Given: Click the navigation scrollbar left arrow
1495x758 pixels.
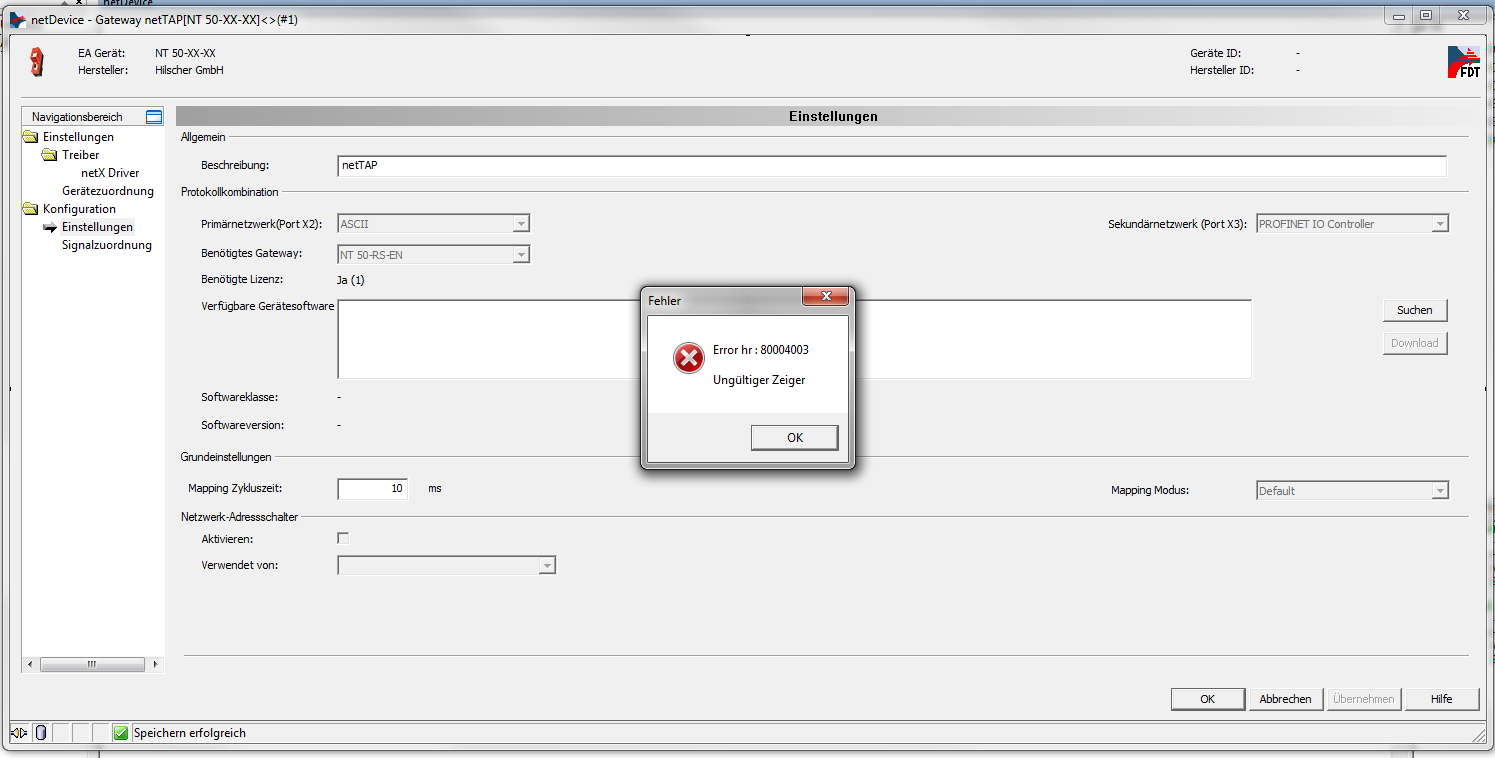Looking at the screenshot, I should pos(30,664).
